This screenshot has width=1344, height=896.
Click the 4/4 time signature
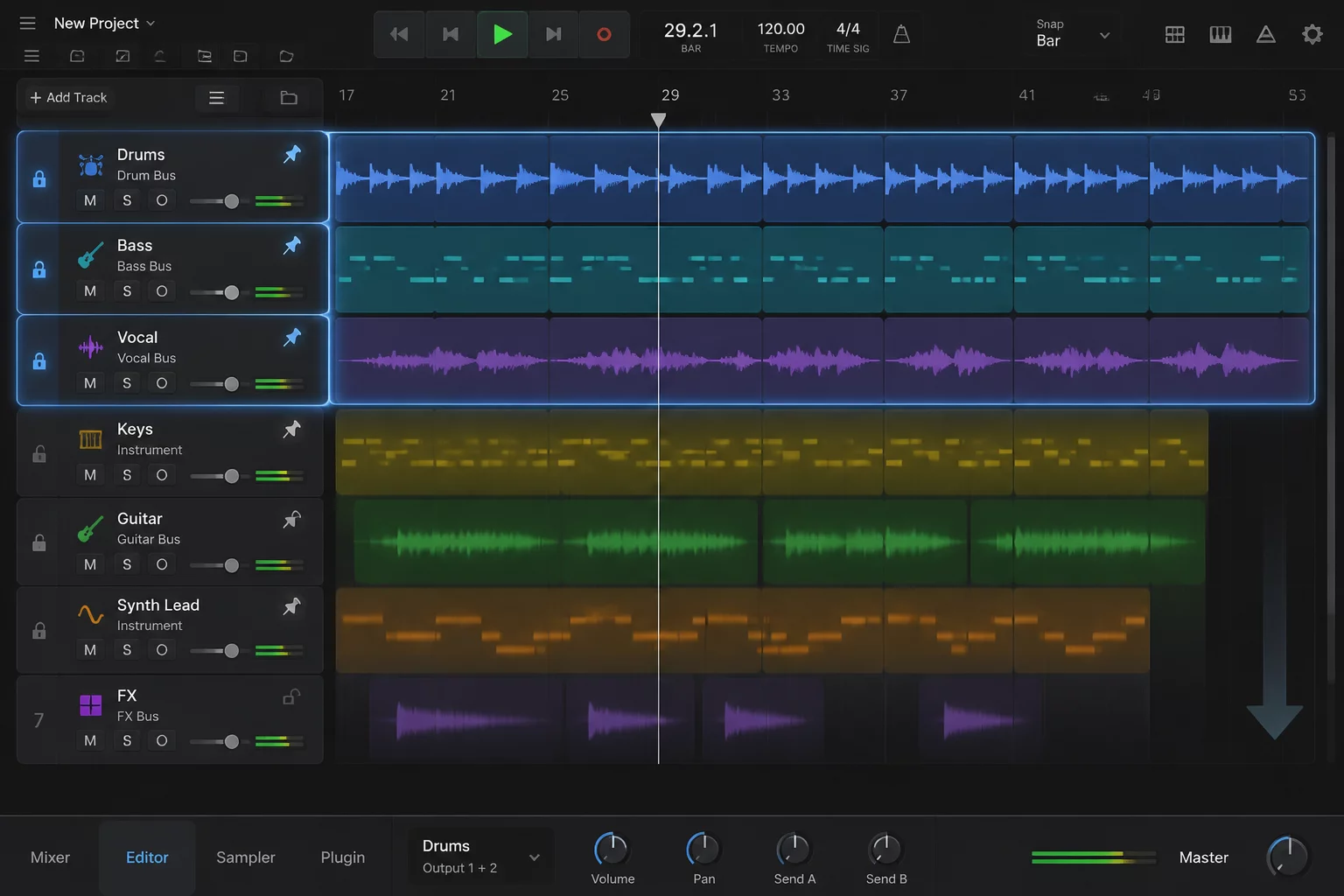tap(848, 29)
